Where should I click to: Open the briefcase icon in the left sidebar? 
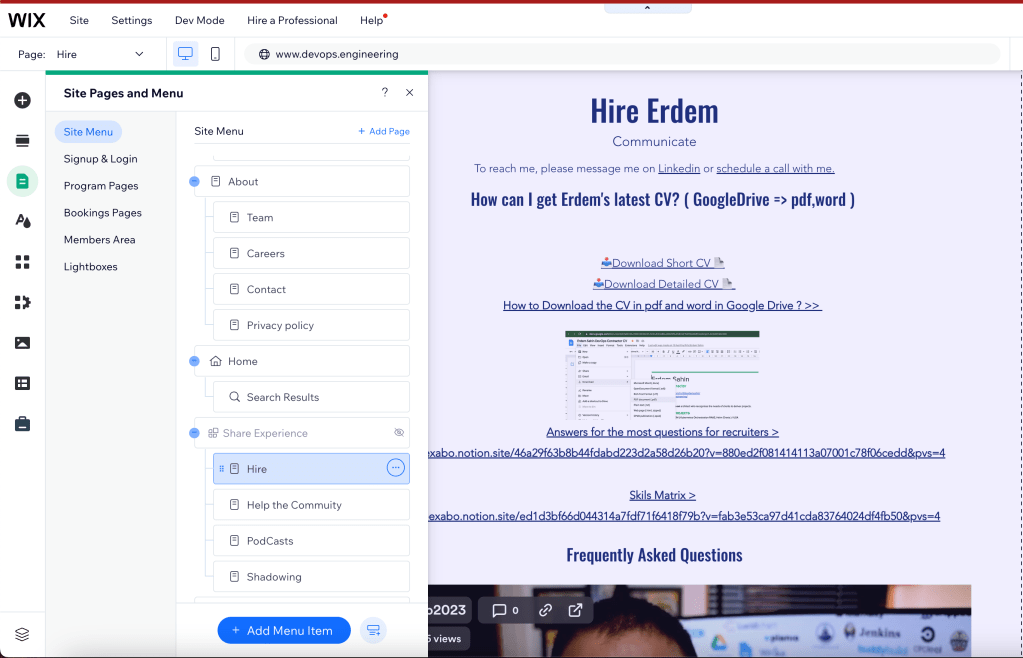[x=22, y=424]
